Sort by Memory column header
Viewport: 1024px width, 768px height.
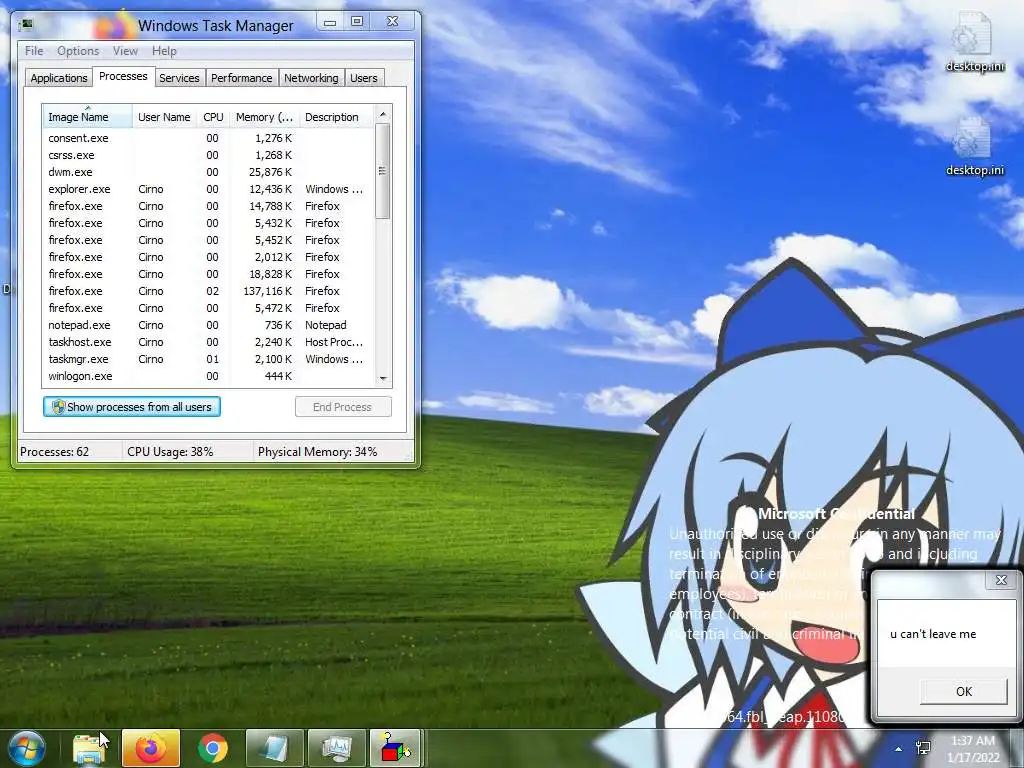click(x=264, y=117)
